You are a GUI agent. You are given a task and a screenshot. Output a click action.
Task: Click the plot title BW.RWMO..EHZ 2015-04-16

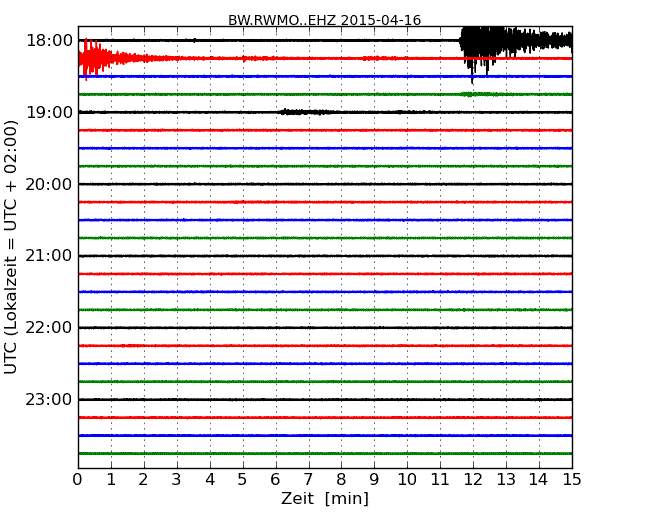pos(325,20)
